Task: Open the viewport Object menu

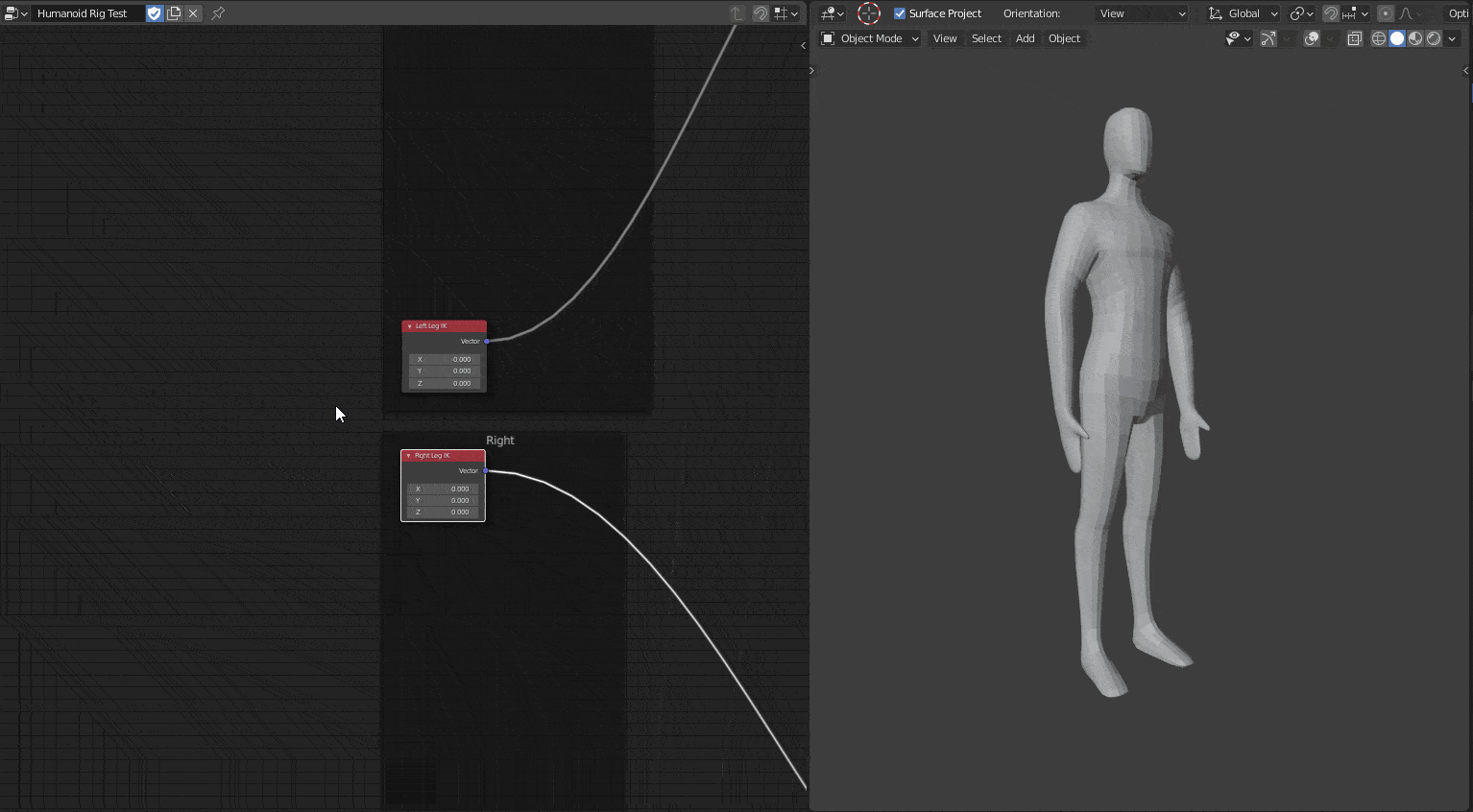Action: coord(1064,38)
